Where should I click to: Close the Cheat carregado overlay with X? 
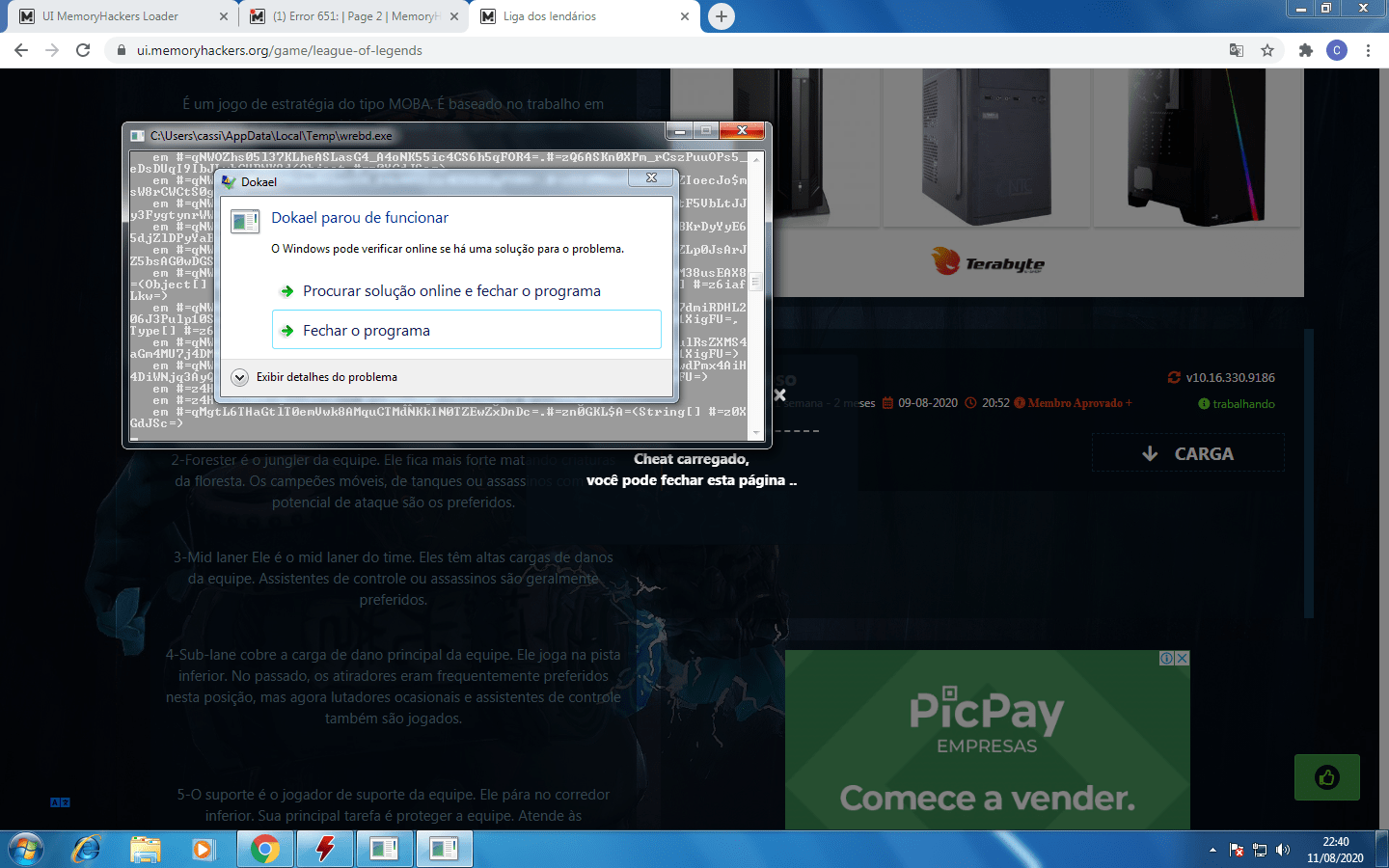tap(779, 395)
